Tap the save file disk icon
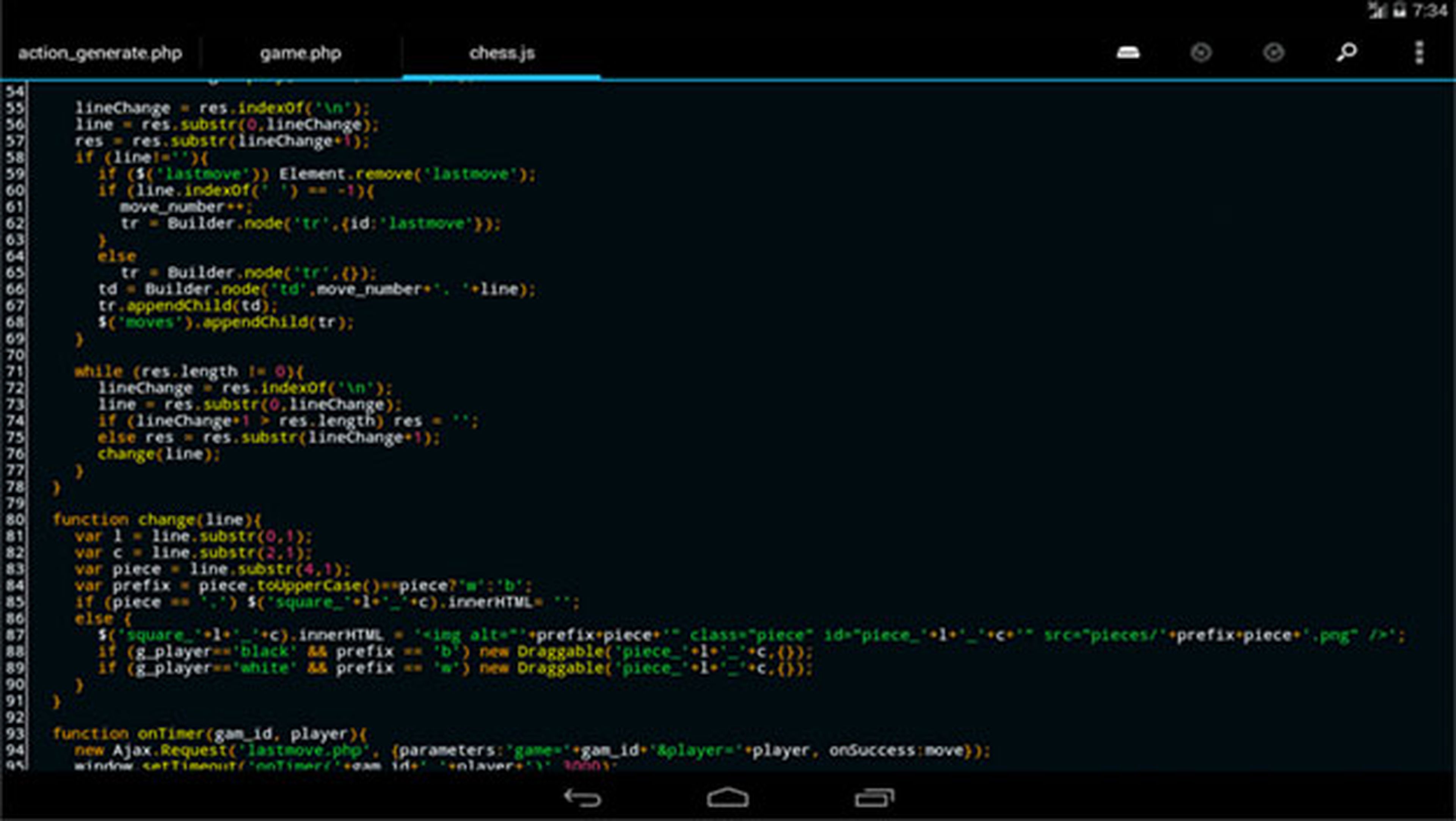 coord(1128,53)
